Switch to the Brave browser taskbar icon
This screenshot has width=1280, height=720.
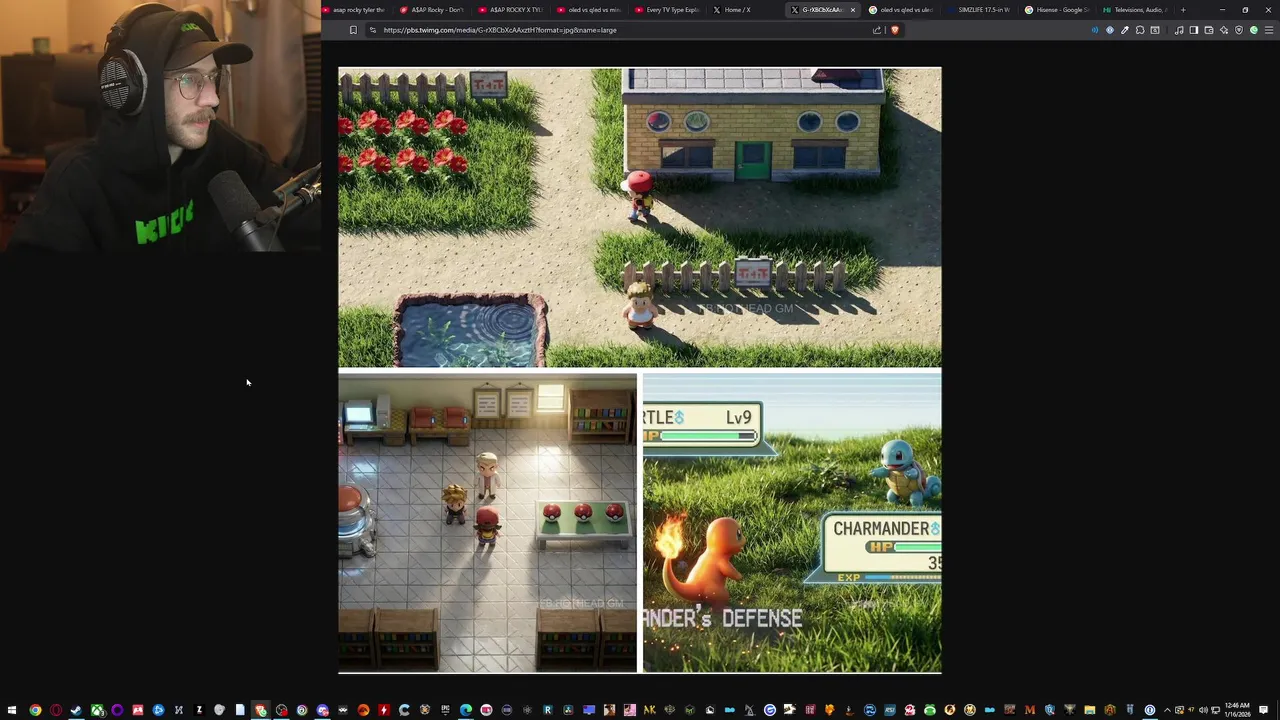click(x=260, y=710)
